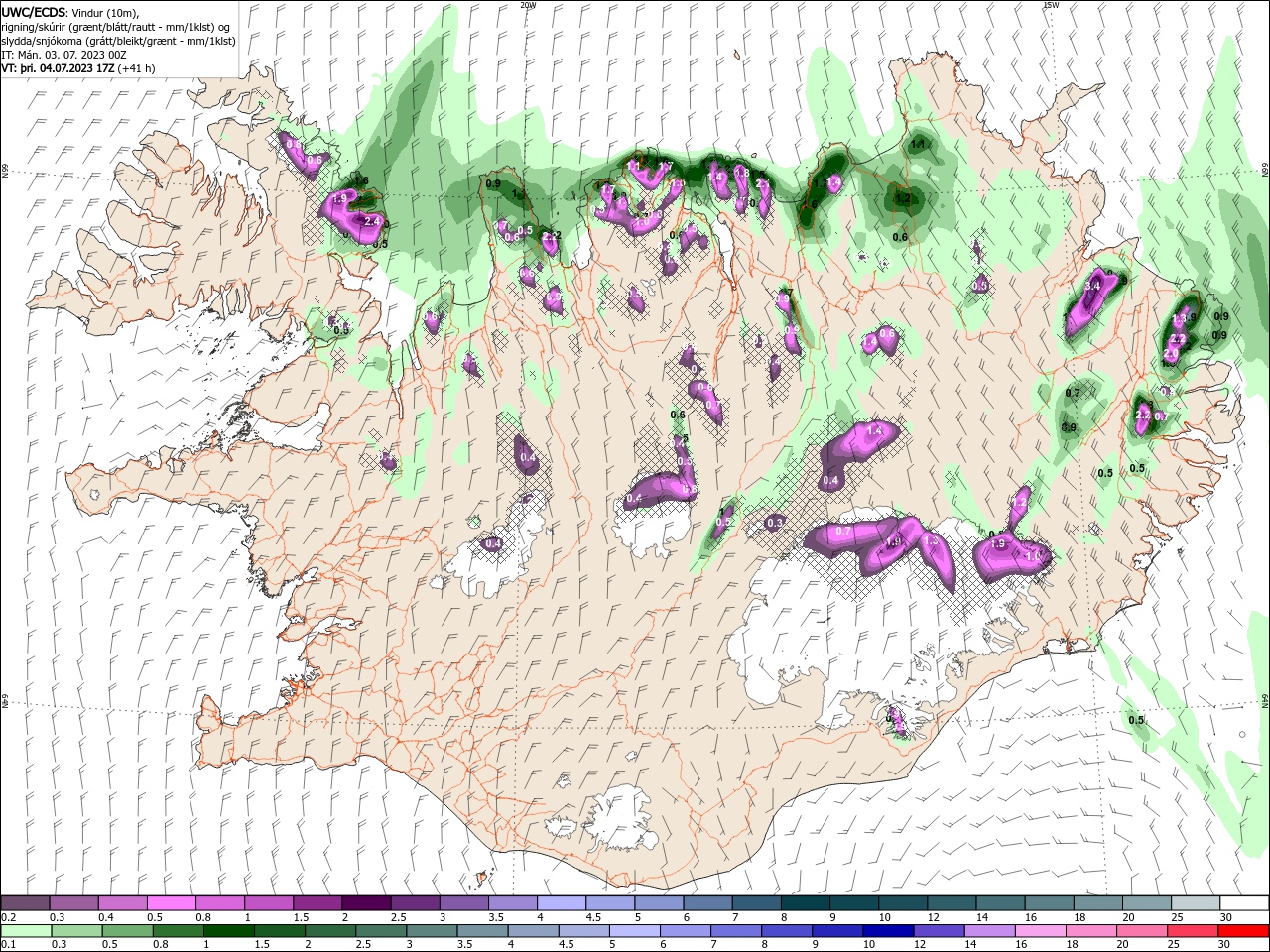Select the dark teal snow swatch at 8

(x=806, y=903)
